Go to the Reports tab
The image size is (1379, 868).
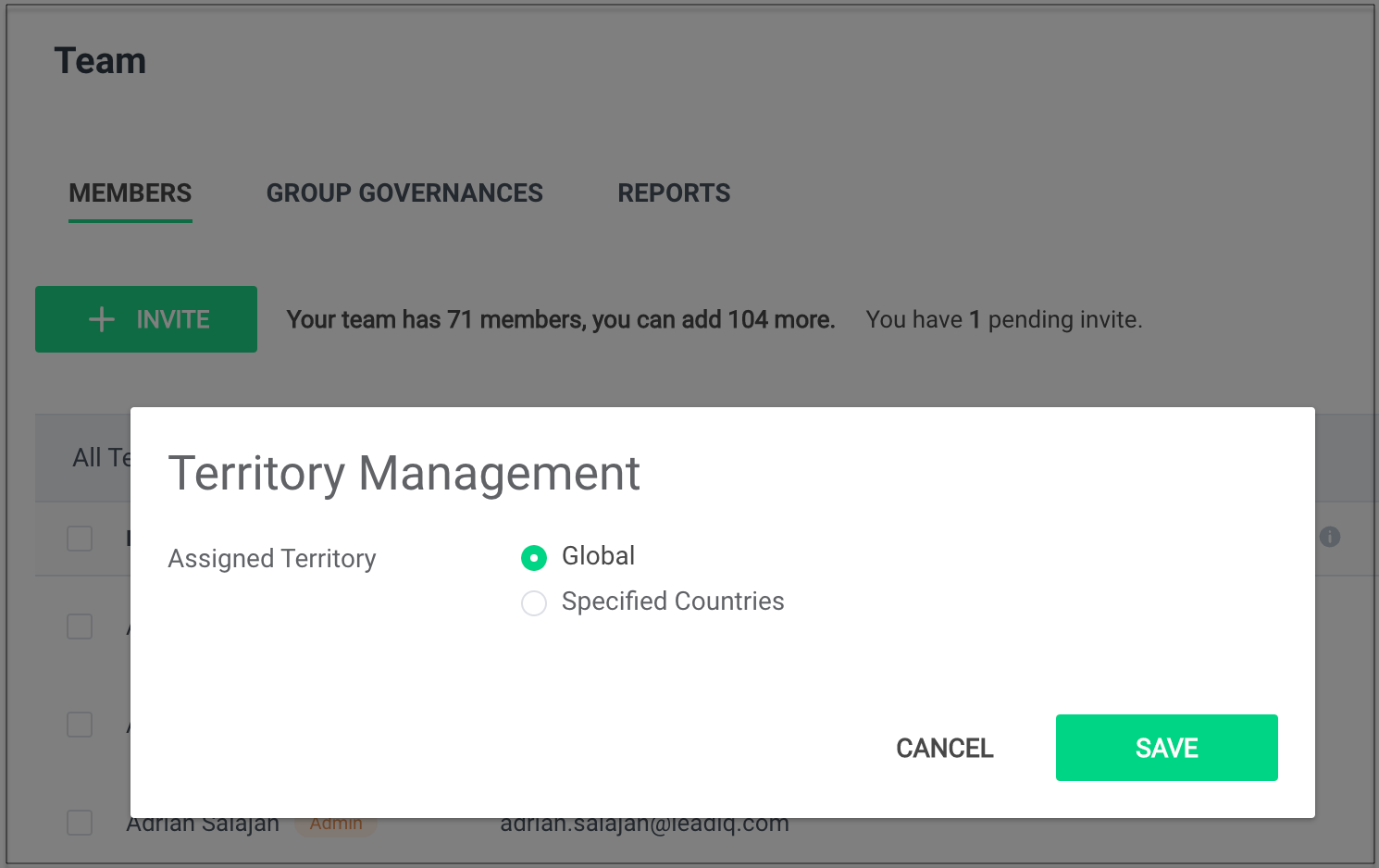[674, 193]
